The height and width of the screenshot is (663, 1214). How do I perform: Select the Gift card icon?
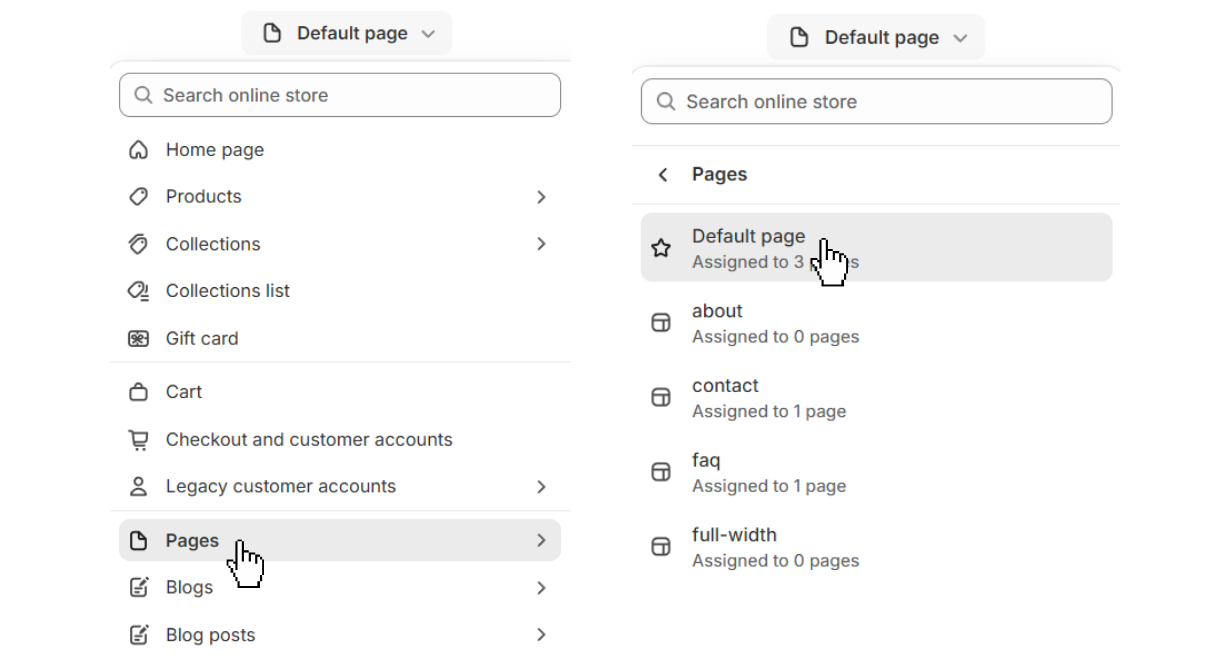coord(139,338)
